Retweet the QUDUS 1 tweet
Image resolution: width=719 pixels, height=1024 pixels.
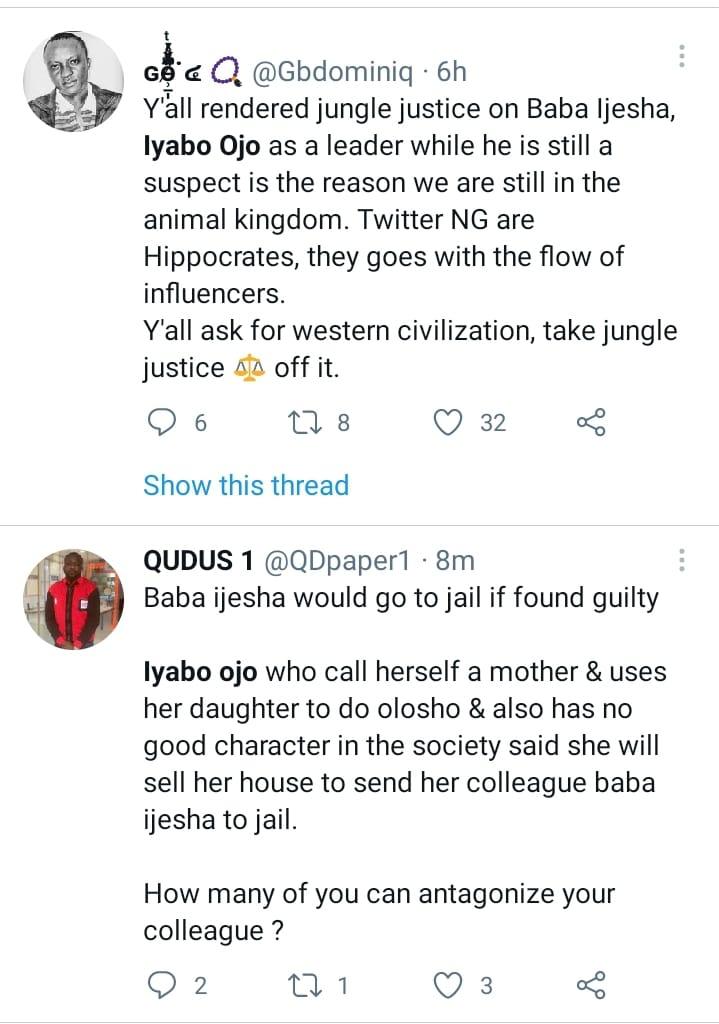pyautogui.click(x=300, y=985)
